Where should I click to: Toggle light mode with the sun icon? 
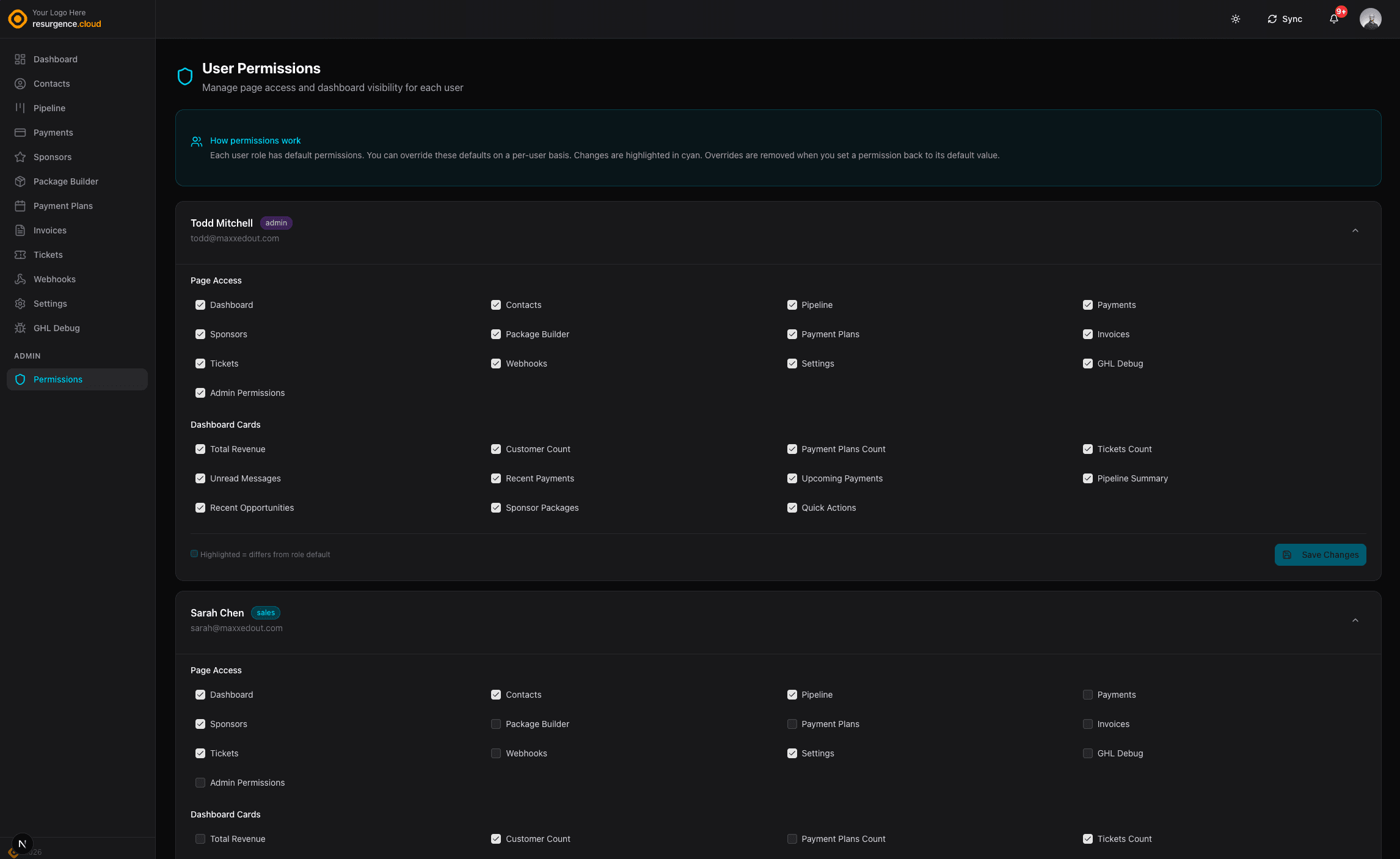pyautogui.click(x=1236, y=19)
